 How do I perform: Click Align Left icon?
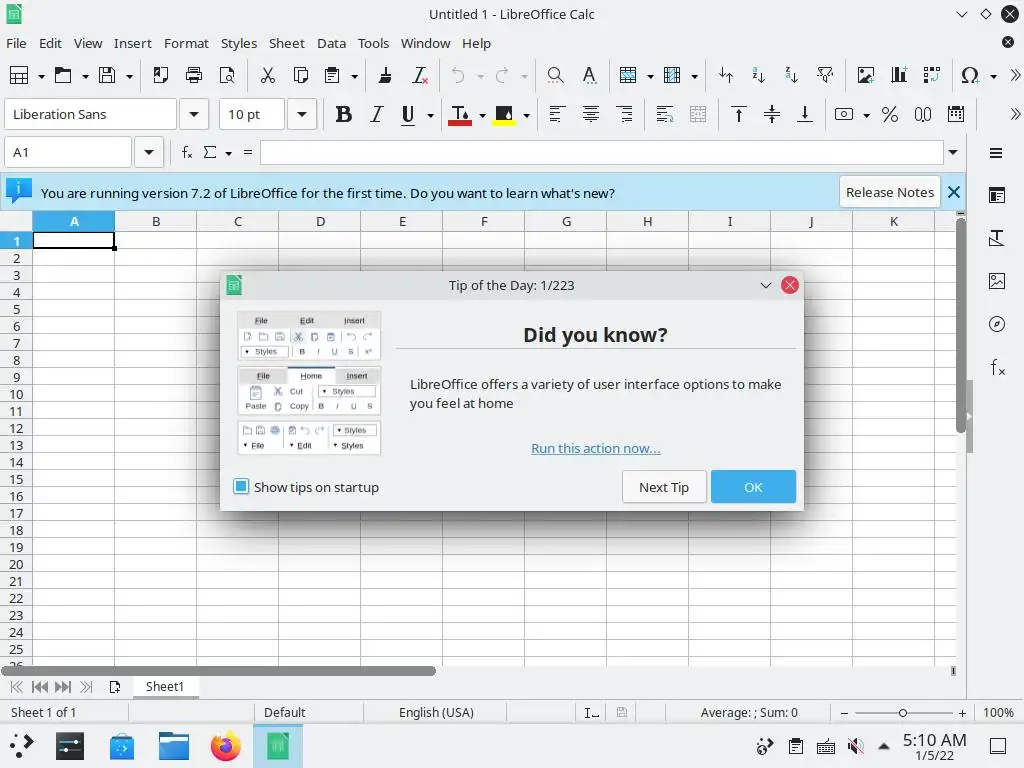coord(556,114)
